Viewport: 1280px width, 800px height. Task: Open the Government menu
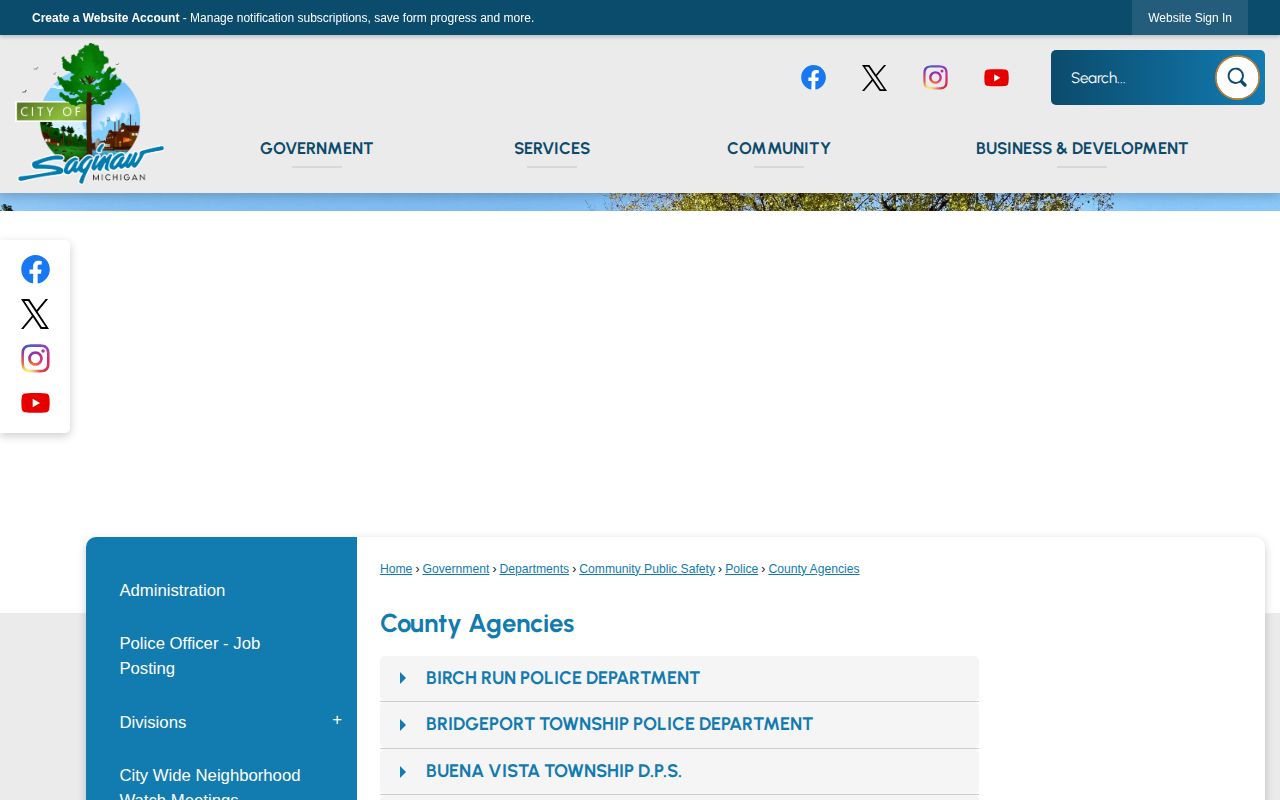pos(316,148)
